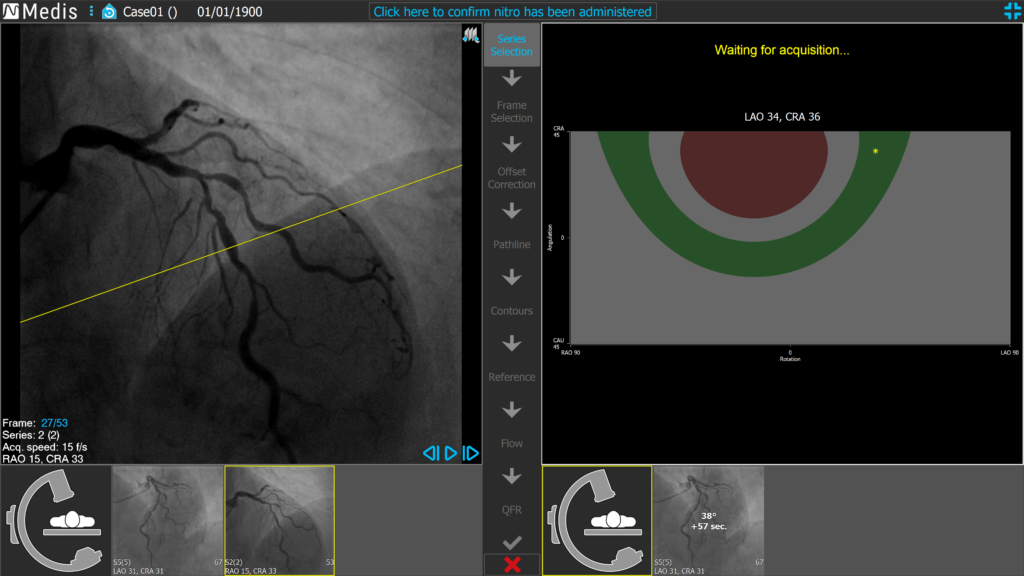Open the Pathline workflow step
This screenshot has width=1024, height=576.
(x=512, y=244)
